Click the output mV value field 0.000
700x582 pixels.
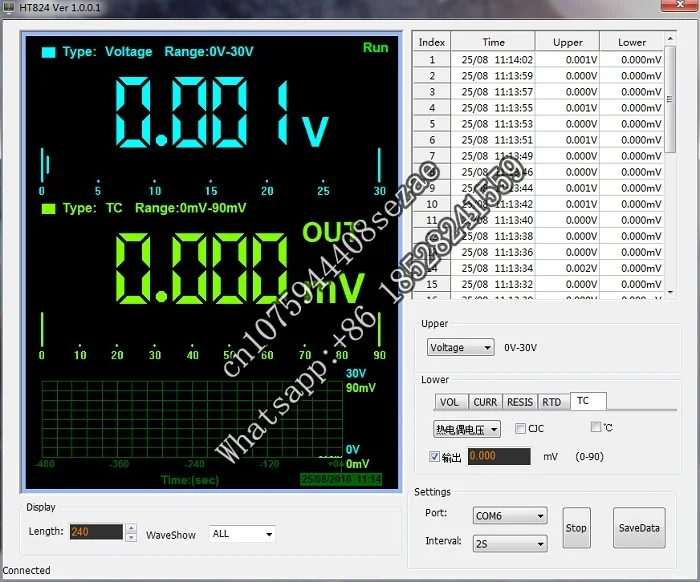tap(499, 456)
